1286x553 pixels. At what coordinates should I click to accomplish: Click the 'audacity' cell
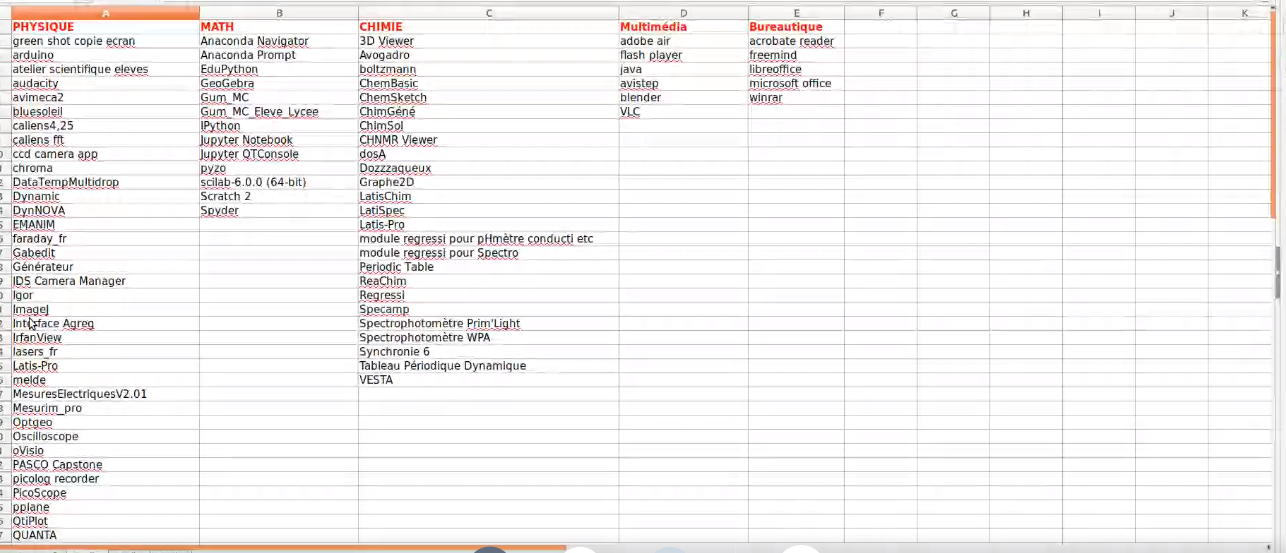tap(105, 84)
